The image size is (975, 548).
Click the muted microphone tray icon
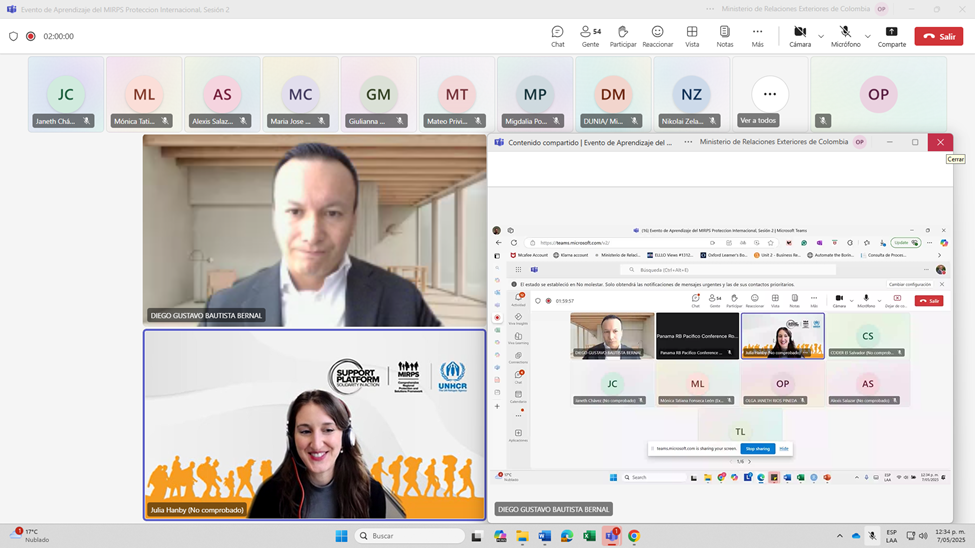[x=872, y=536]
